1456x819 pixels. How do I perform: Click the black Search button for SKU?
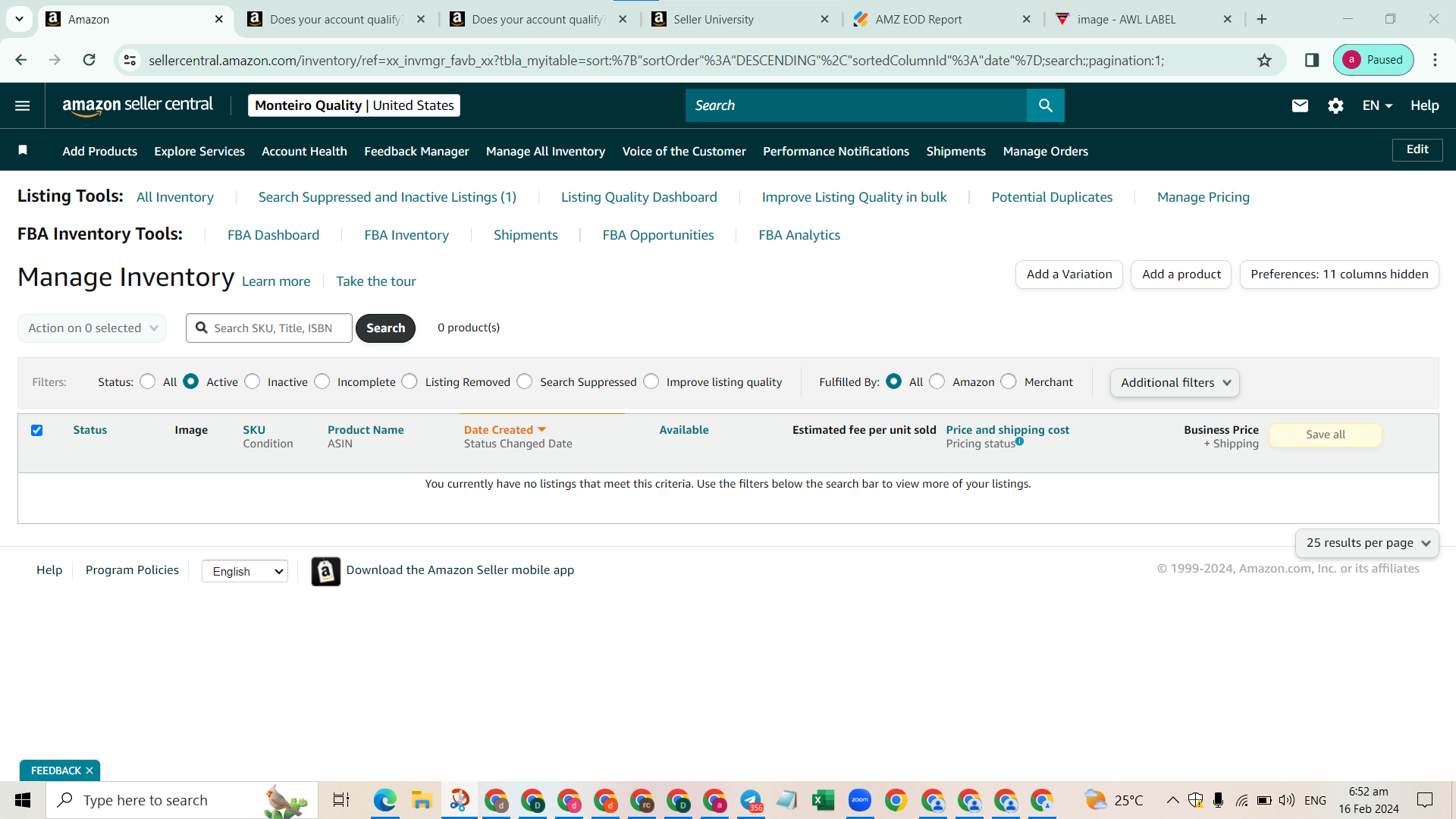pos(385,328)
